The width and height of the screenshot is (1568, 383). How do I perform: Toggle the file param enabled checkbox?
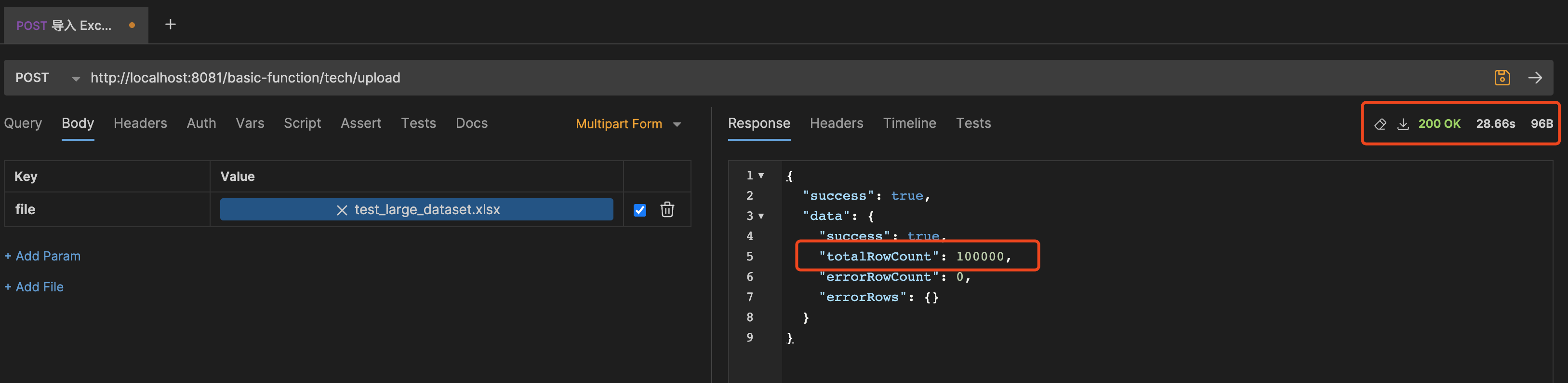pos(639,210)
